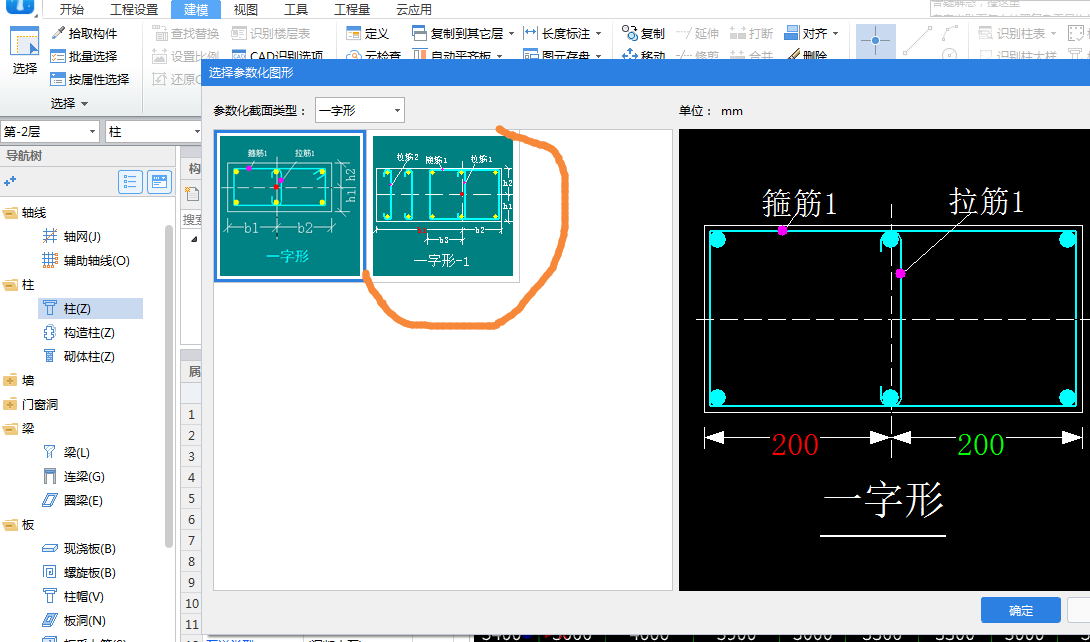Viewport: 1090px width, 642px height.
Task: Select 螺旋板(B) in navigation tree
Action: (79, 573)
